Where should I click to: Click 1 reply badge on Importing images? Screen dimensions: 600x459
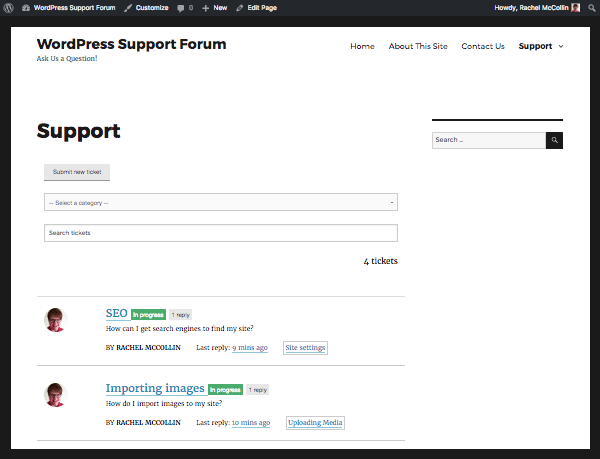tap(258, 390)
